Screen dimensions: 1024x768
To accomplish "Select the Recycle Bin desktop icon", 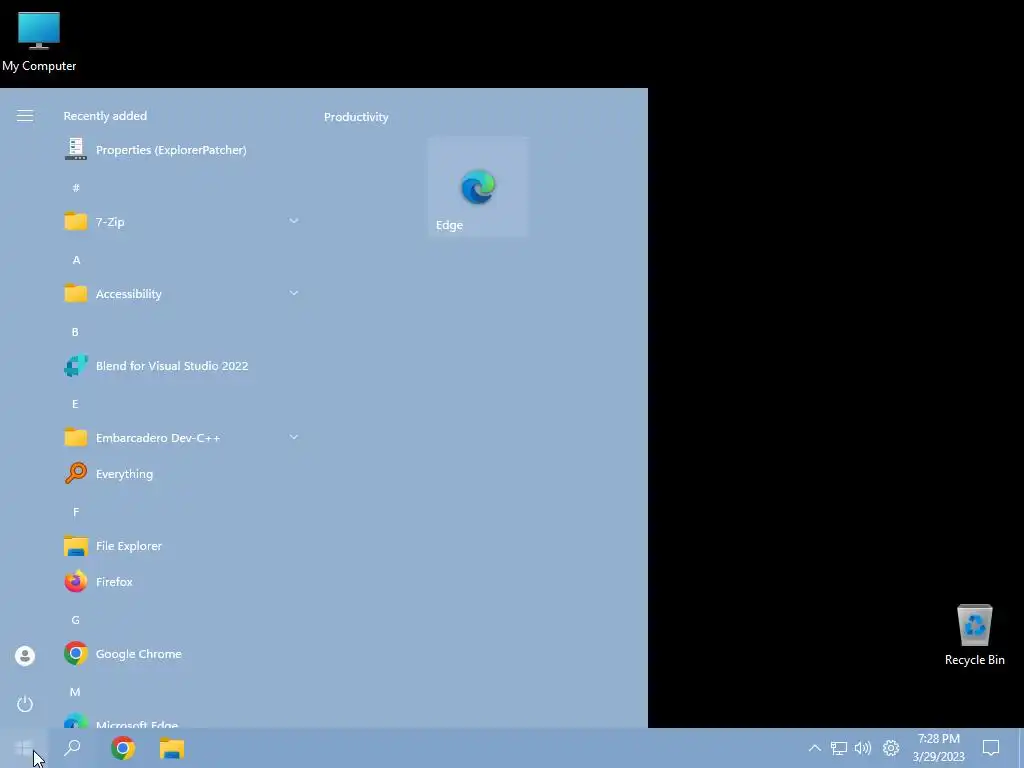I will [x=974, y=635].
